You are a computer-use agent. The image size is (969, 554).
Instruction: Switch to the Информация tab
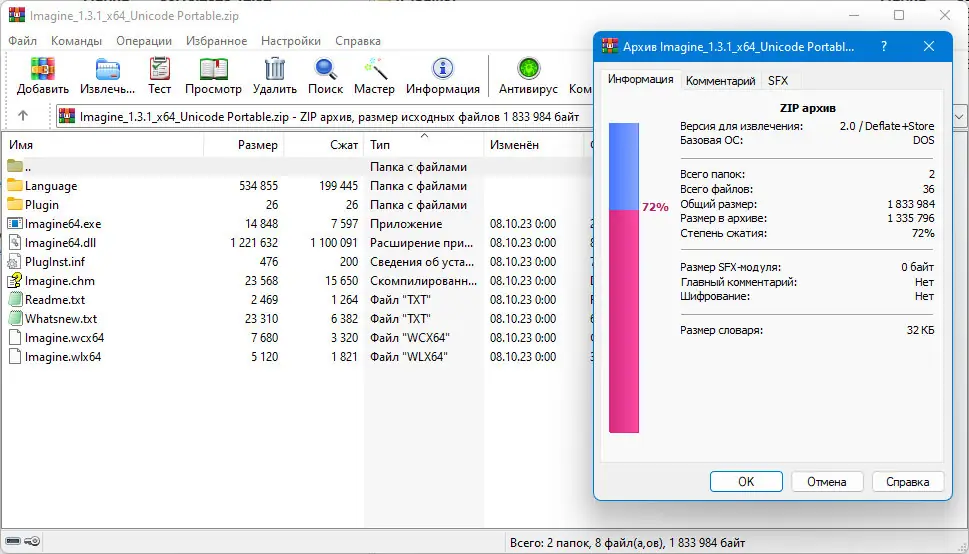click(640, 80)
